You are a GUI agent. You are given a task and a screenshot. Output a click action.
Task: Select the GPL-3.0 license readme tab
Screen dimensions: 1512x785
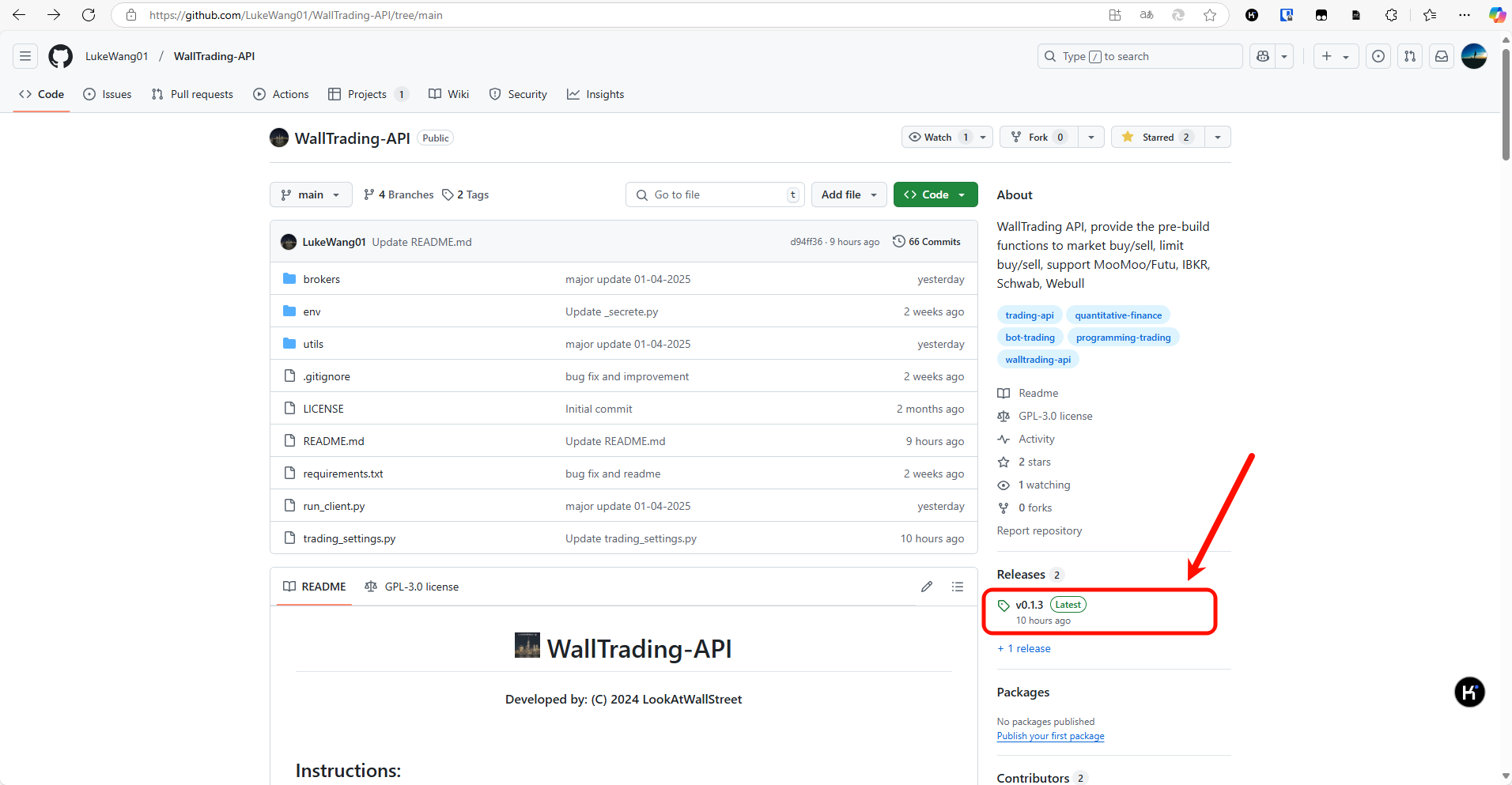point(411,587)
